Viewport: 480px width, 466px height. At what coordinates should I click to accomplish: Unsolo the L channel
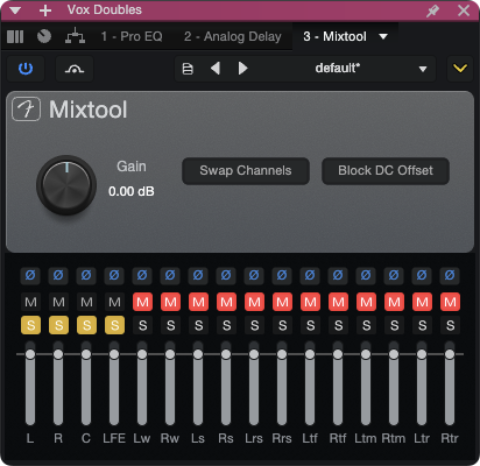[31, 325]
